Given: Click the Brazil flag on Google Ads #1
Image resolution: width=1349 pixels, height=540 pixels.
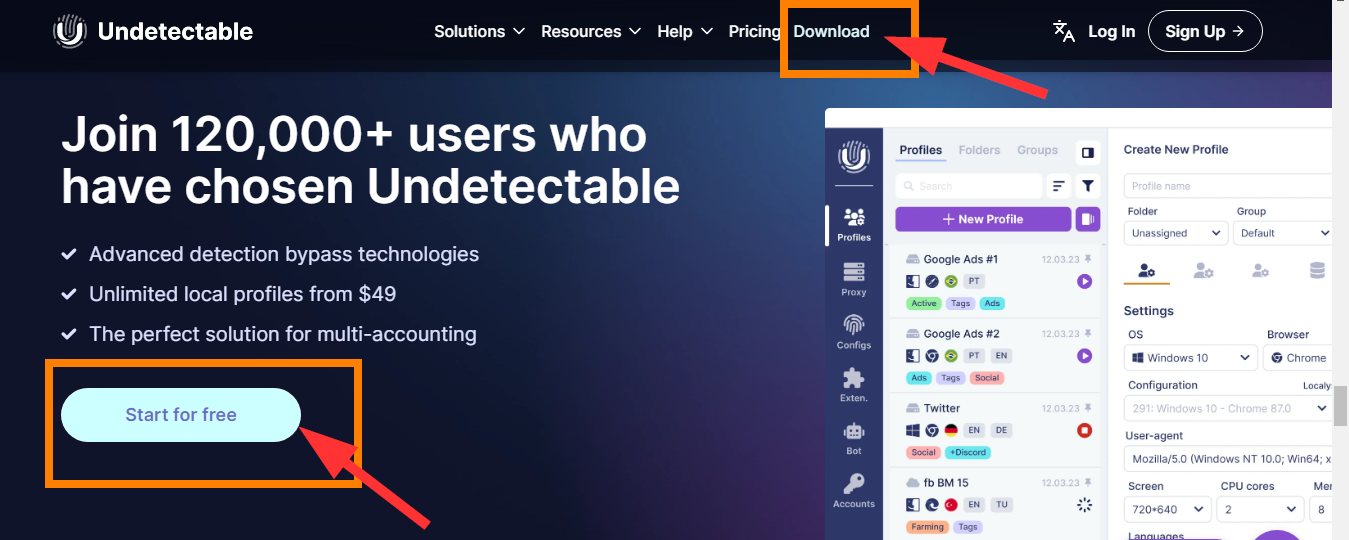Looking at the screenshot, I should pyautogui.click(x=951, y=282).
